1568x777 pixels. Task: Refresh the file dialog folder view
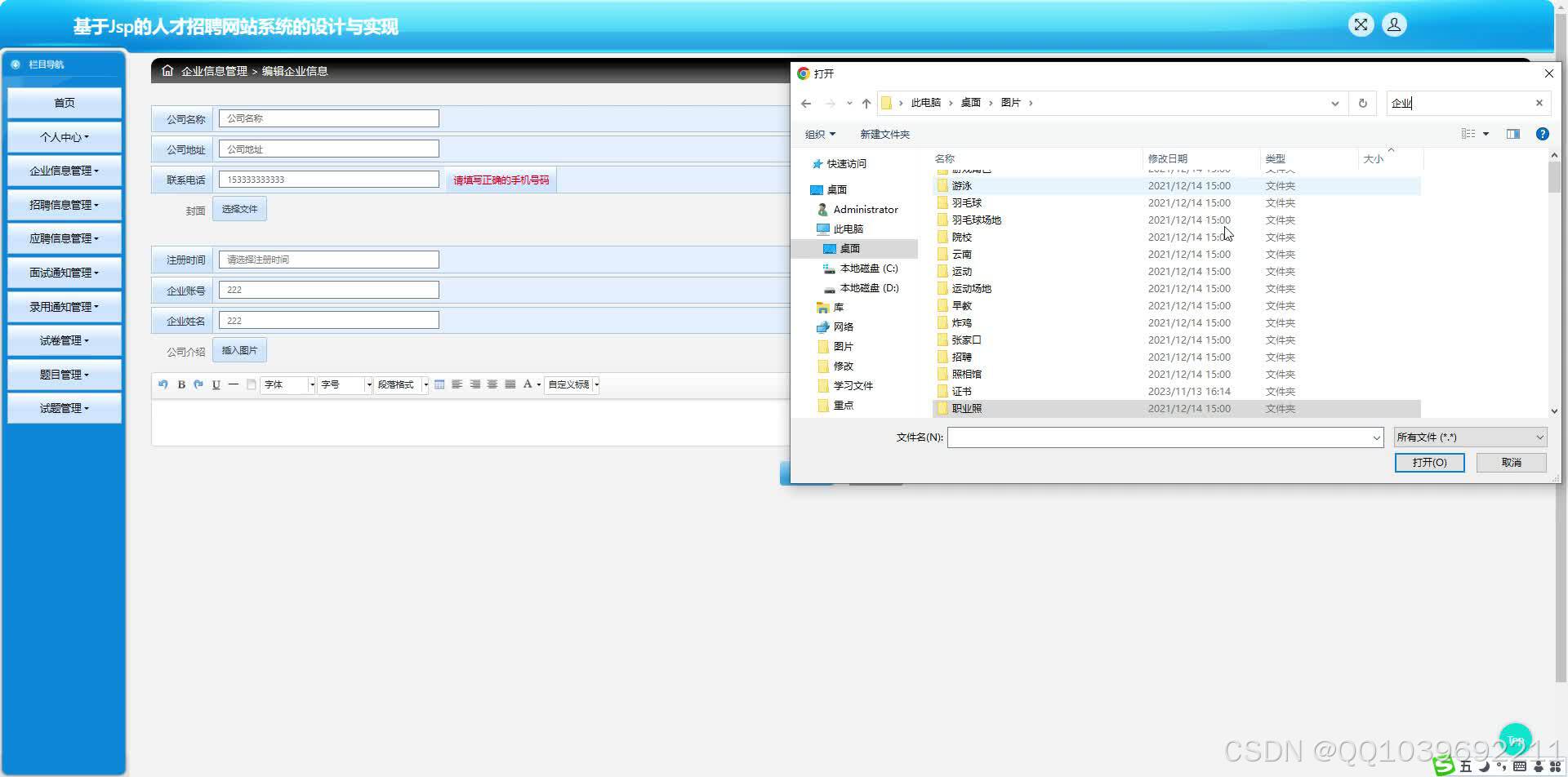[x=1362, y=103]
